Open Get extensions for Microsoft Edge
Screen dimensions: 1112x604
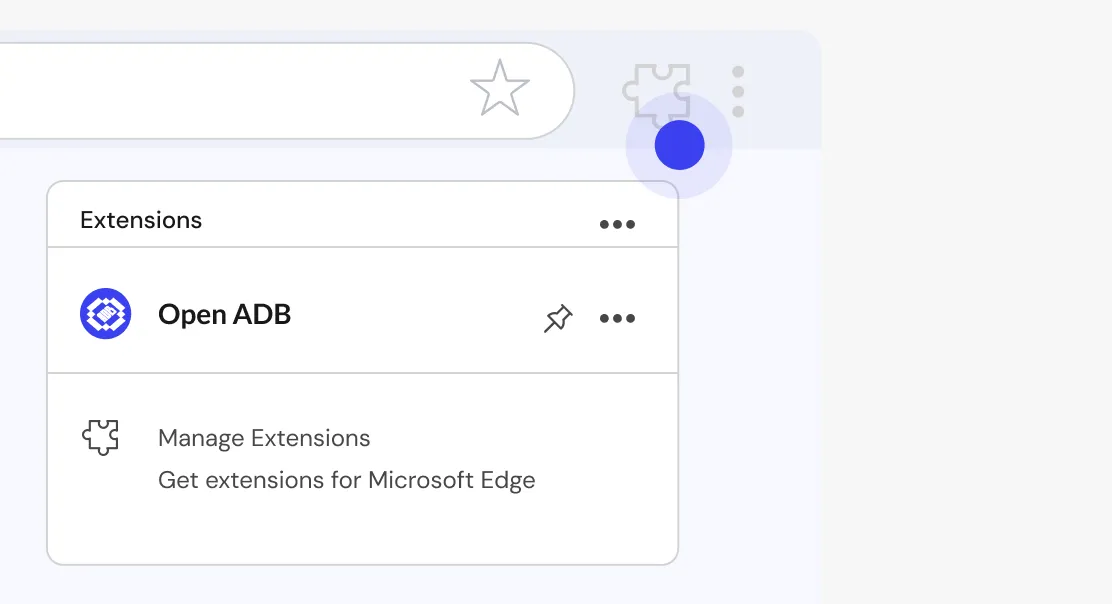(346, 480)
